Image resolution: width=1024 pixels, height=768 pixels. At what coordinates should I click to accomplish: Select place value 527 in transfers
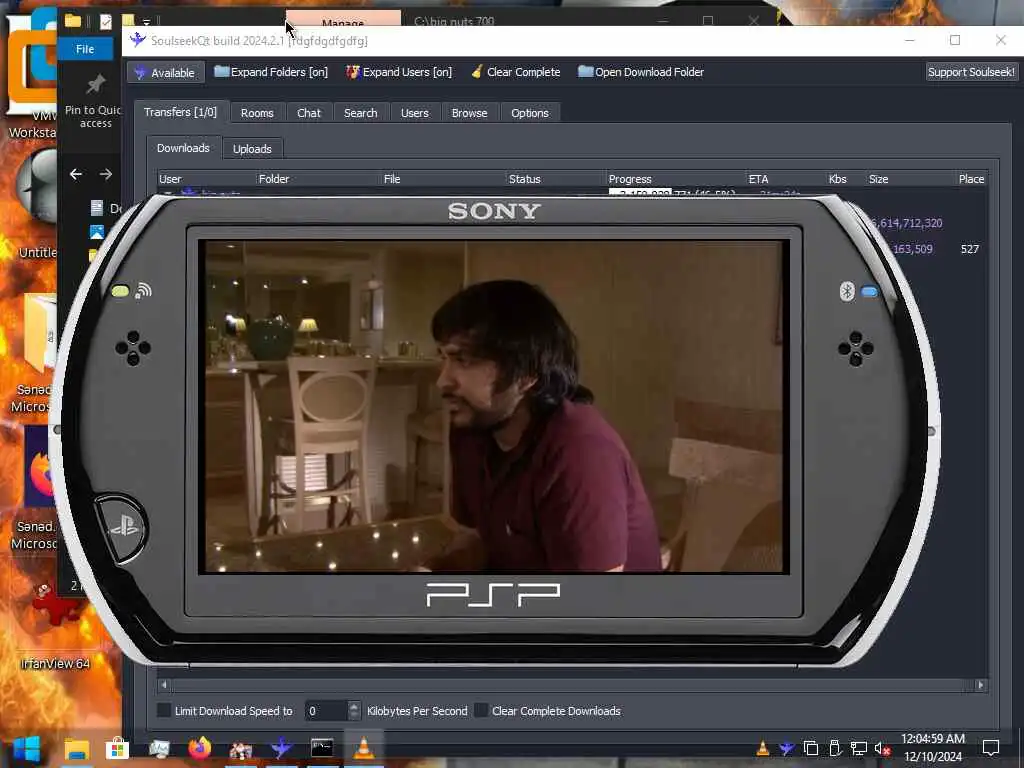coord(970,249)
